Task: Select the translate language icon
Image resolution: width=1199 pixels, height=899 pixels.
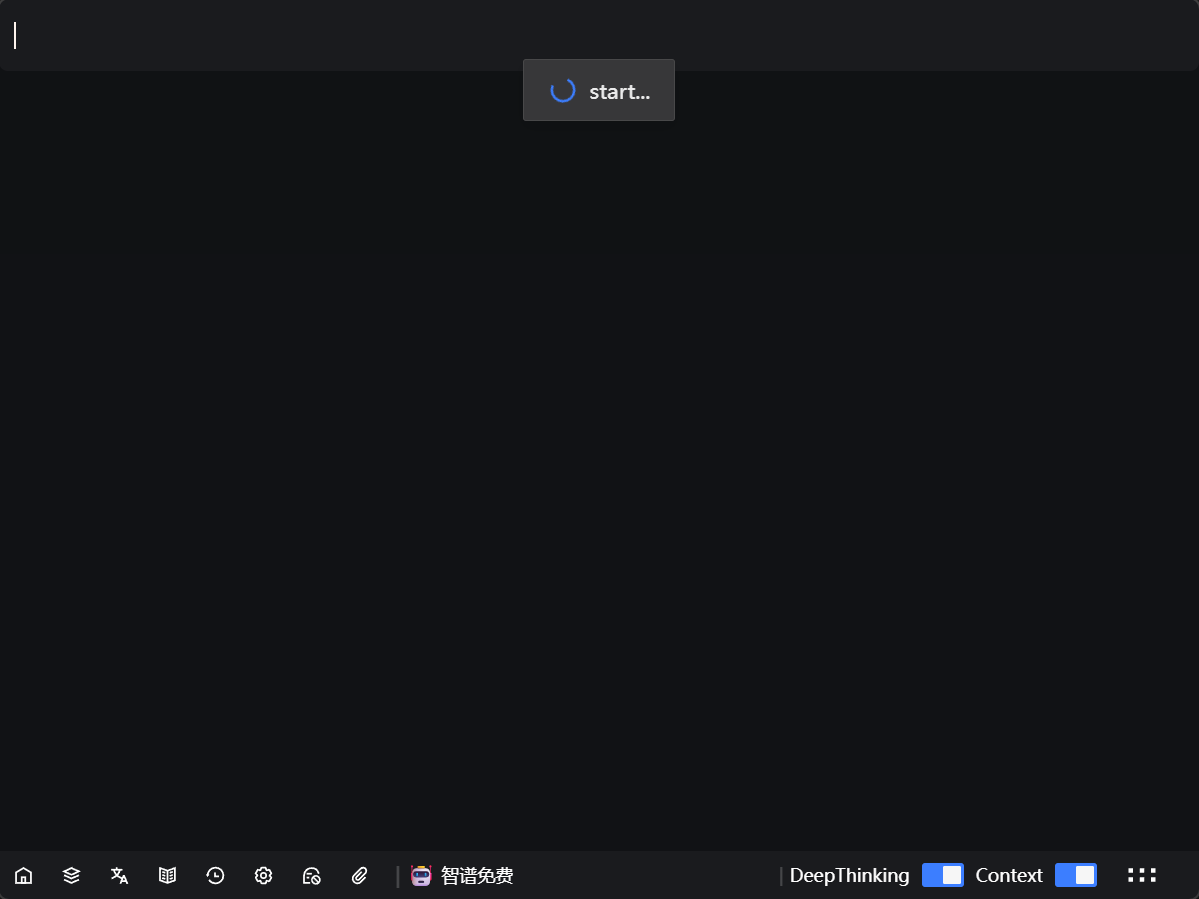Action: click(119, 876)
